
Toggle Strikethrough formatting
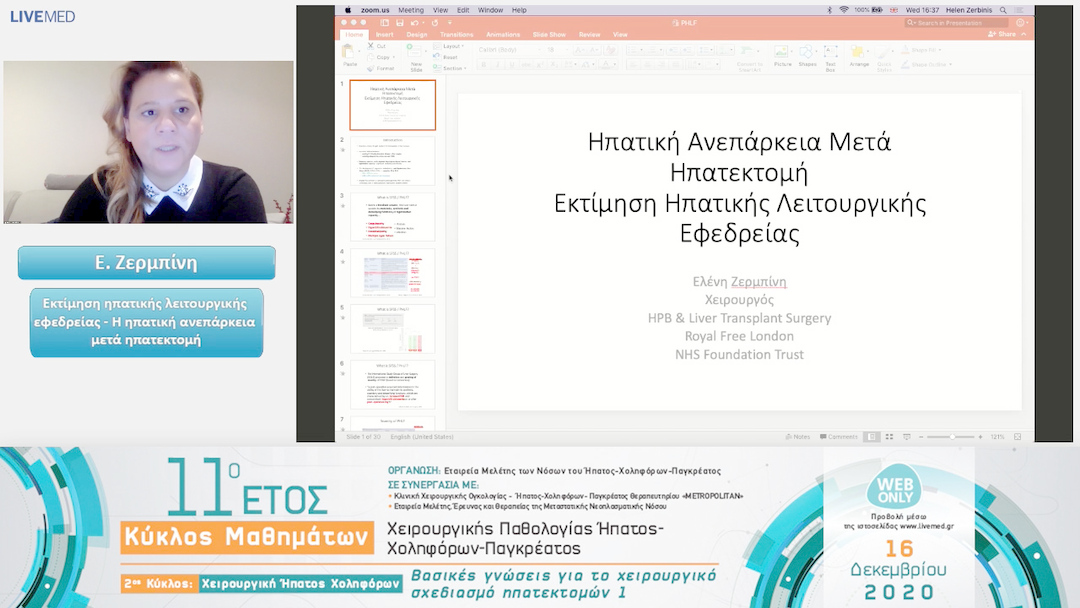point(526,64)
